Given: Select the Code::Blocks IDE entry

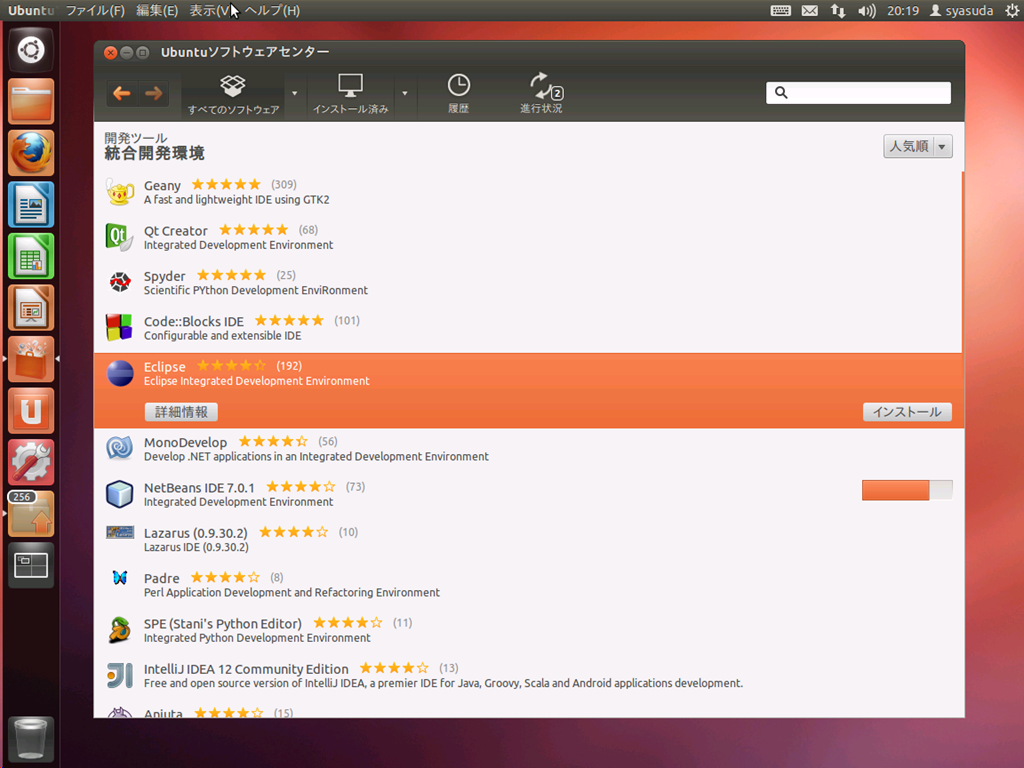Looking at the screenshot, I should (x=528, y=327).
